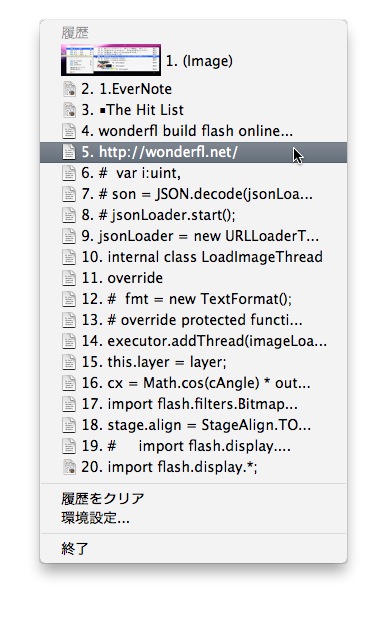Paste jsonLoader = new URLLoaderT... entry
Image resolution: width=387 pixels, height=623 pixels.
[194, 236]
